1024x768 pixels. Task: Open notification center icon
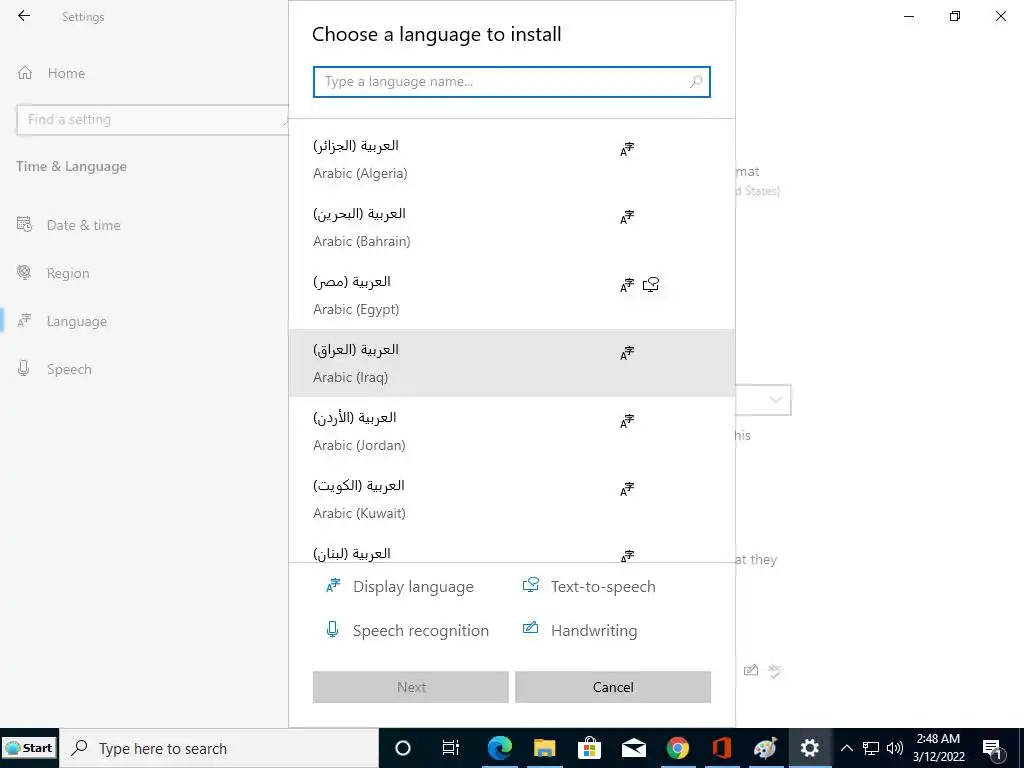coord(993,748)
